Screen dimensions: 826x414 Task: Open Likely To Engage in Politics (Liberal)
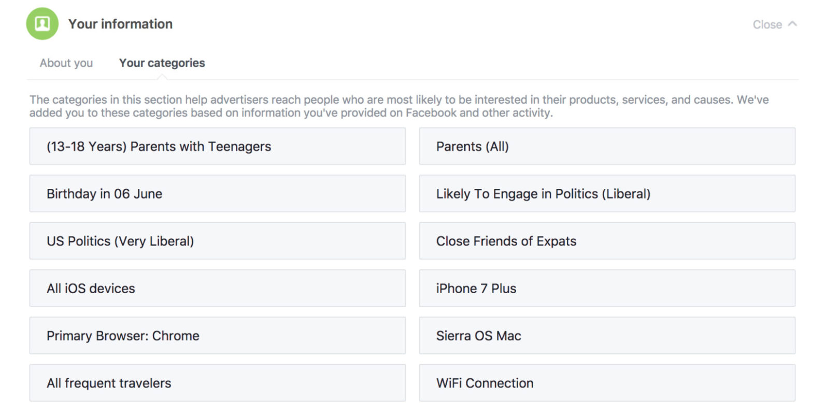click(607, 194)
